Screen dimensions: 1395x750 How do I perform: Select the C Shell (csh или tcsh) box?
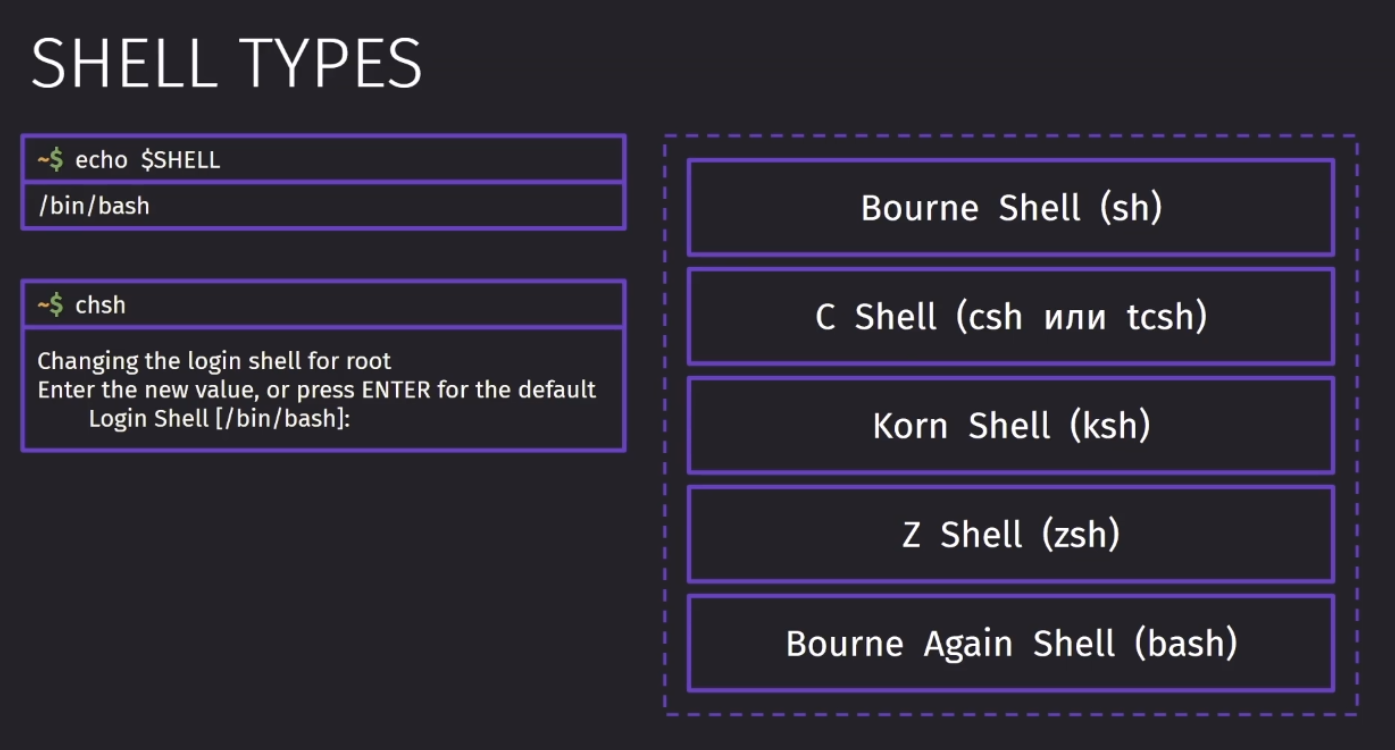pos(1011,316)
